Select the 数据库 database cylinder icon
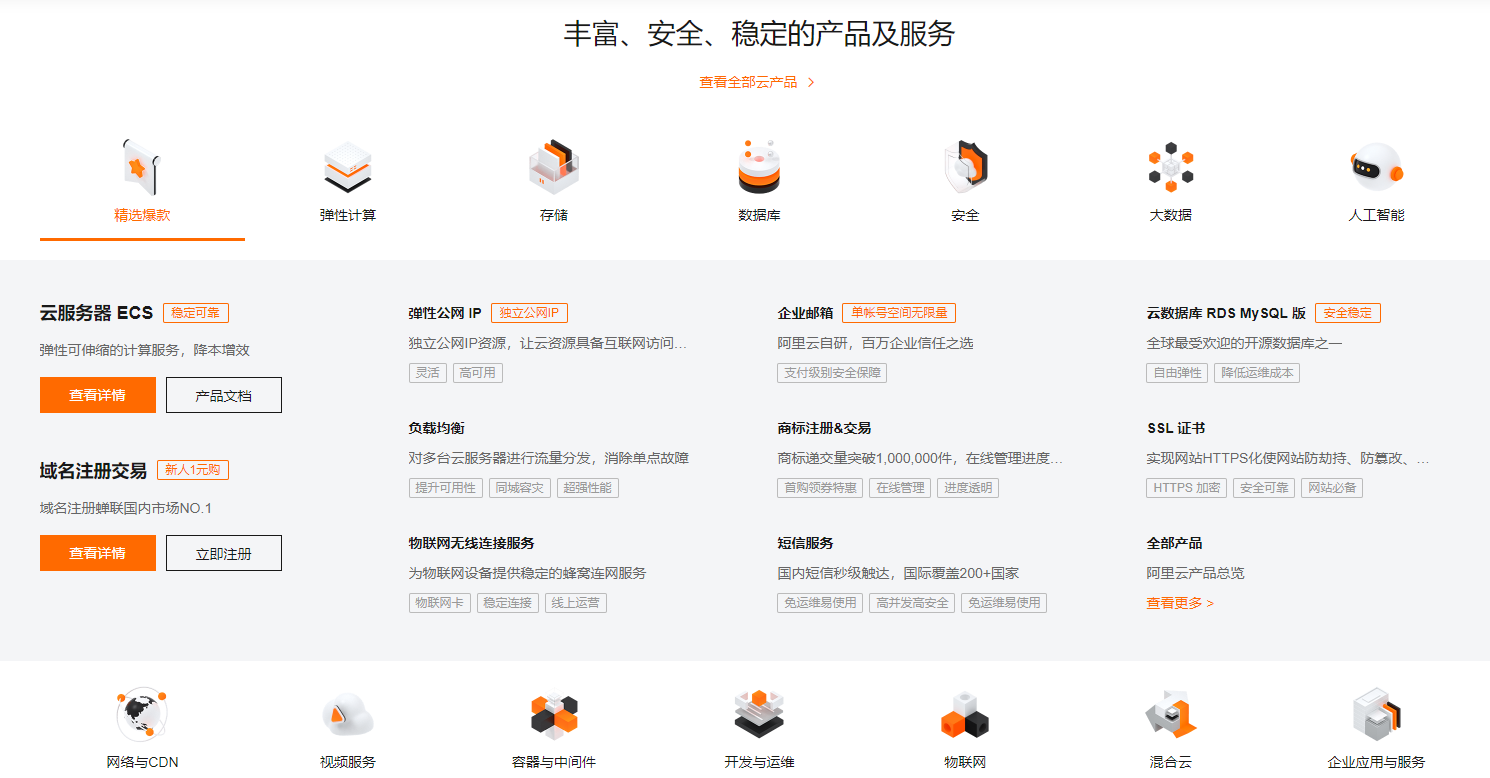Viewport: 1490px width, 778px height. 759,167
